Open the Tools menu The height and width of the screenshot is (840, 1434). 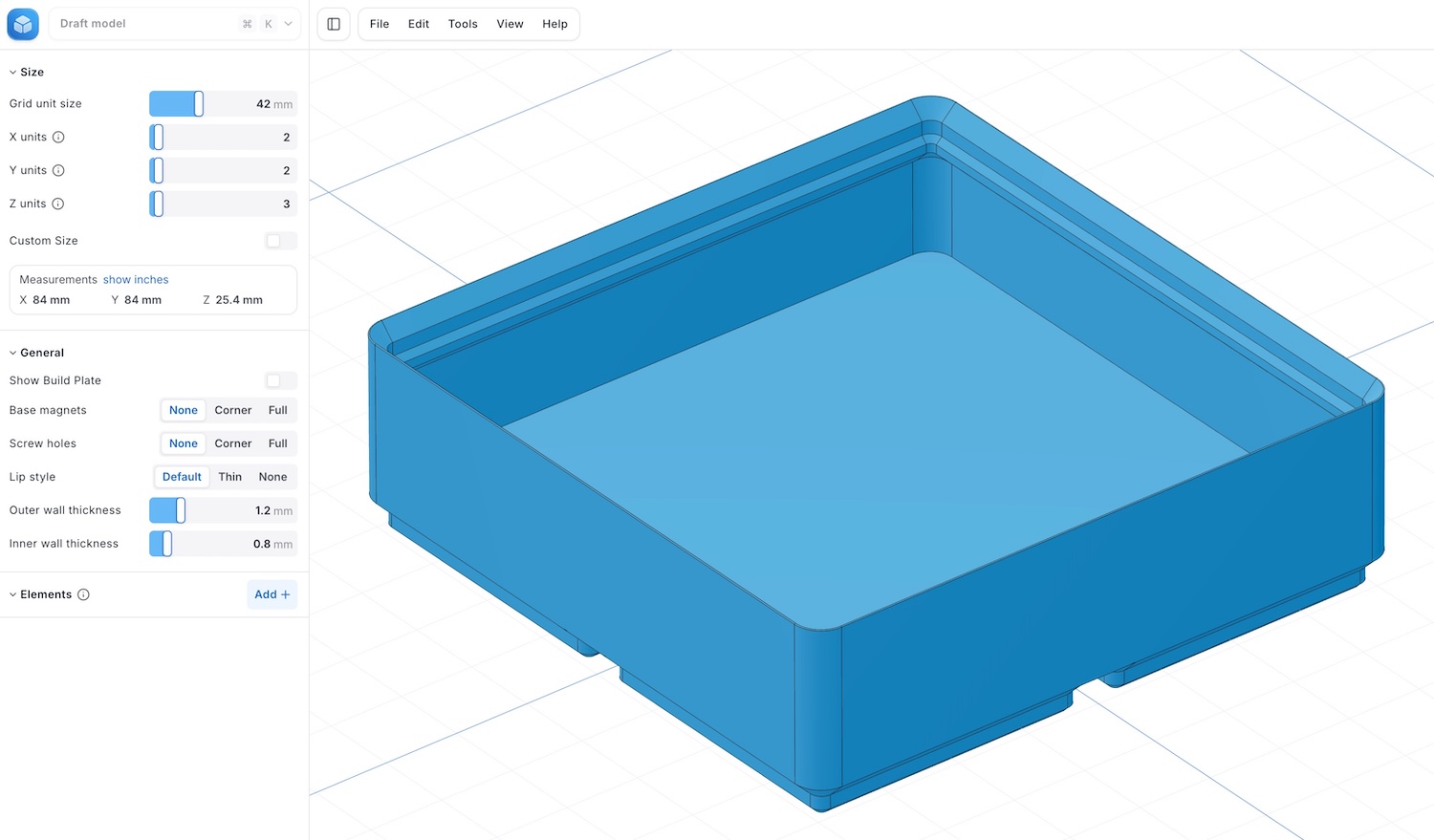[463, 24]
